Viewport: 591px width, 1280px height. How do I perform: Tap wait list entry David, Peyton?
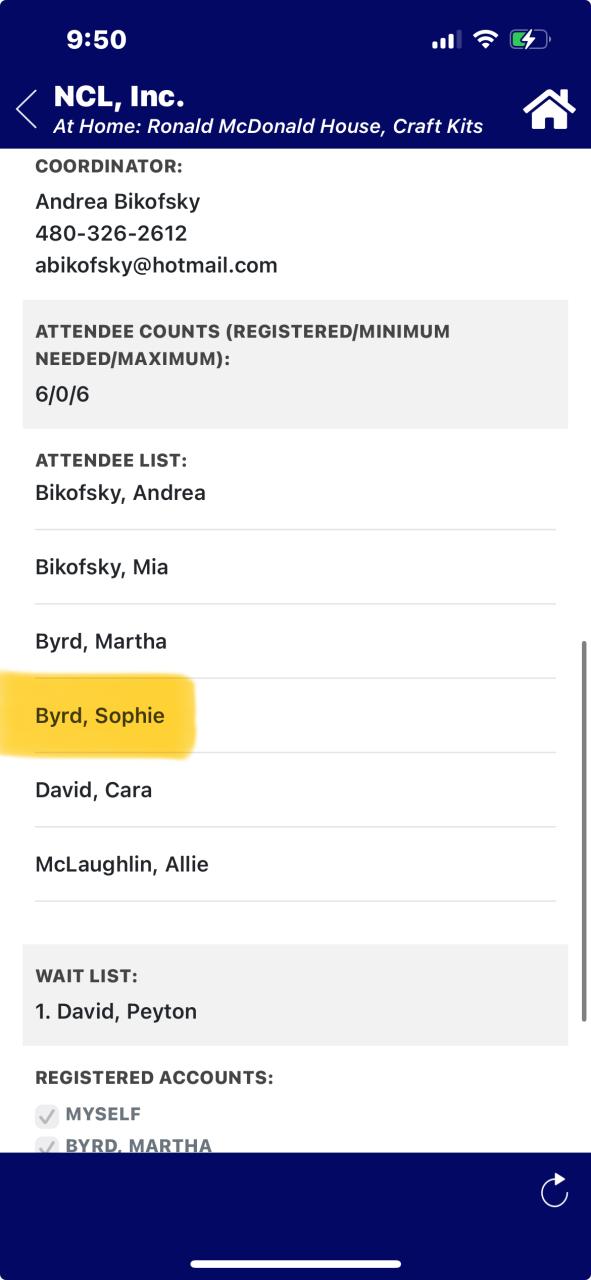[116, 1011]
